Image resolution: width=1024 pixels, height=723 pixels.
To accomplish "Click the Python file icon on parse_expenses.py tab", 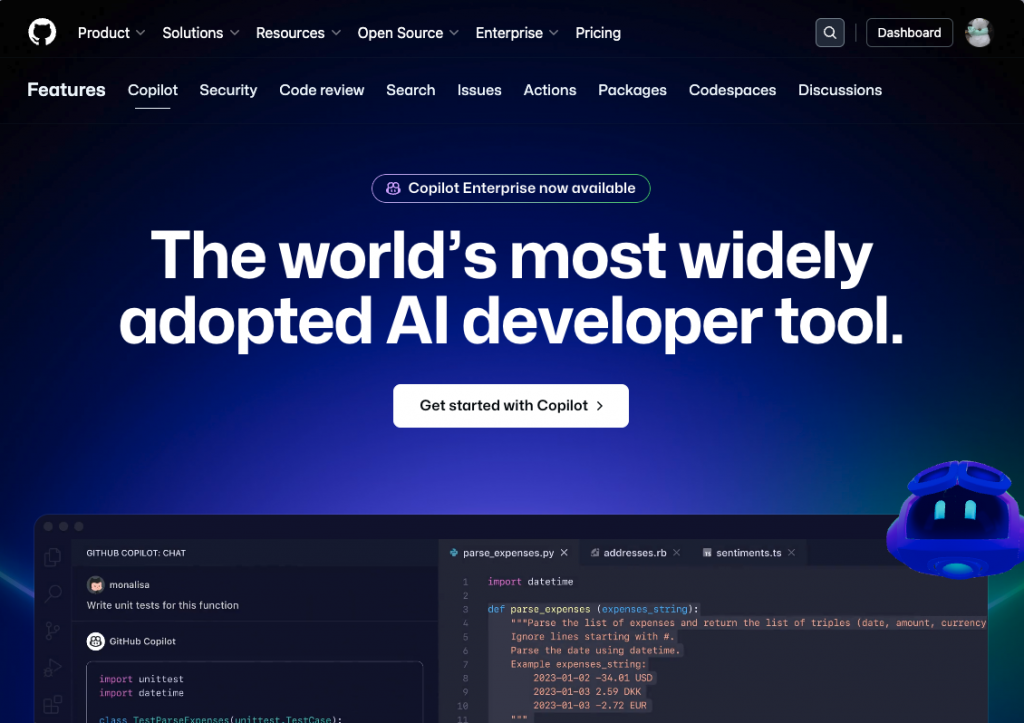I will (454, 553).
